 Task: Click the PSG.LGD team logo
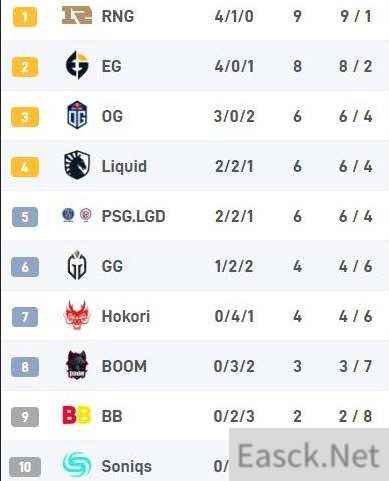pyautogui.click(x=77, y=215)
